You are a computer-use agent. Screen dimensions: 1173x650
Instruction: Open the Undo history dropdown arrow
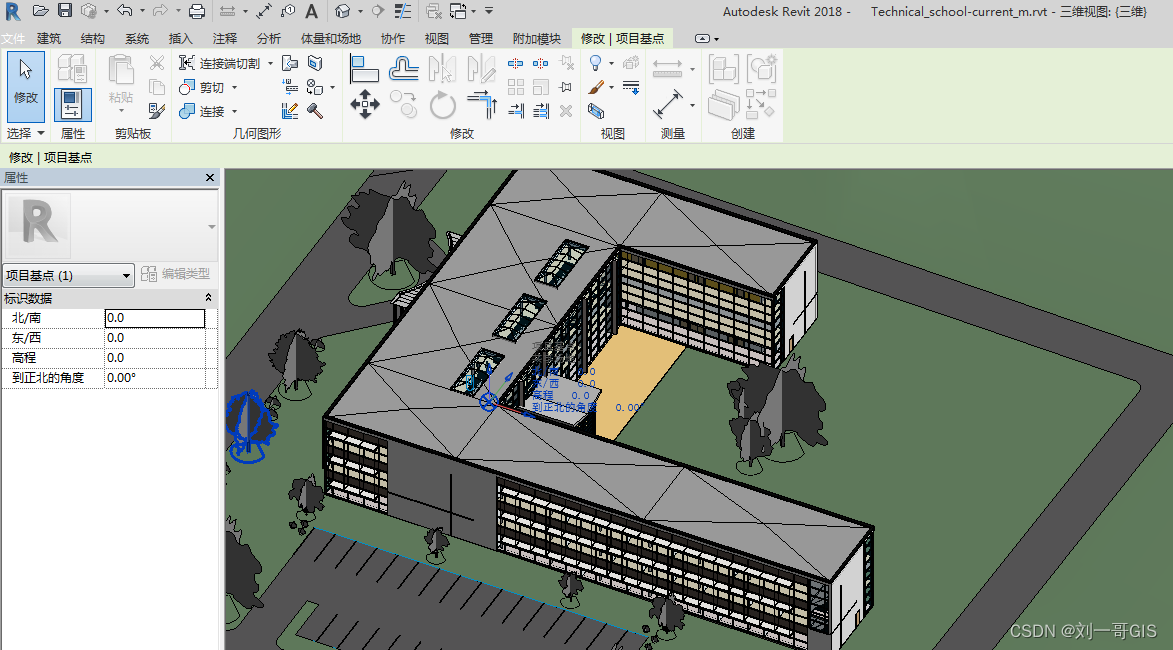point(142,10)
